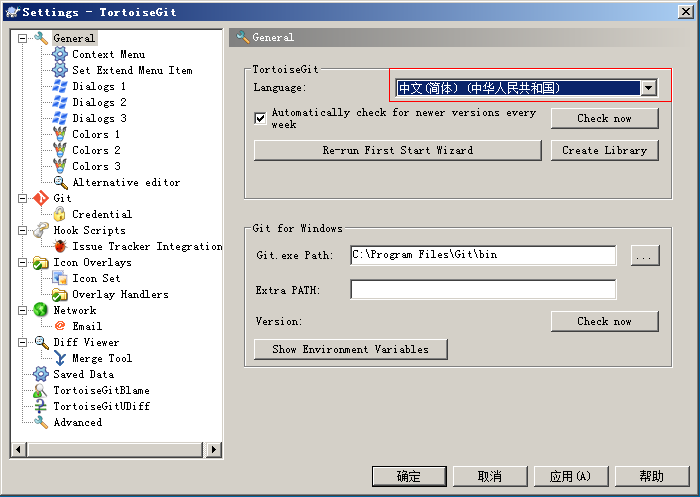Screen dimensions: 700x497
Task: Click the General wrench icon in tree
Action: [x=41, y=38]
